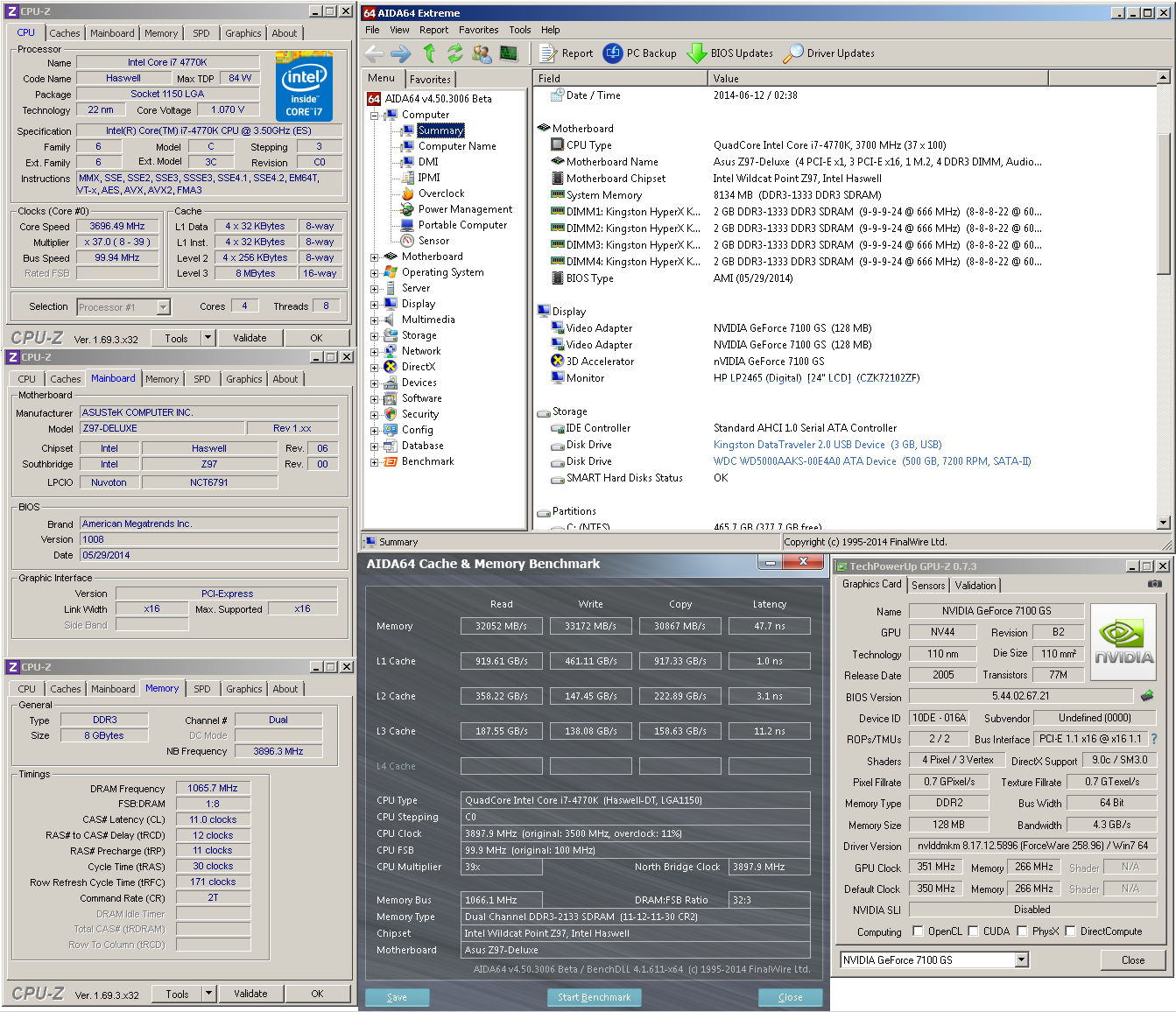The height and width of the screenshot is (1012, 1176).
Task: Click Close in the GPU-Z window
Action: [1133, 960]
